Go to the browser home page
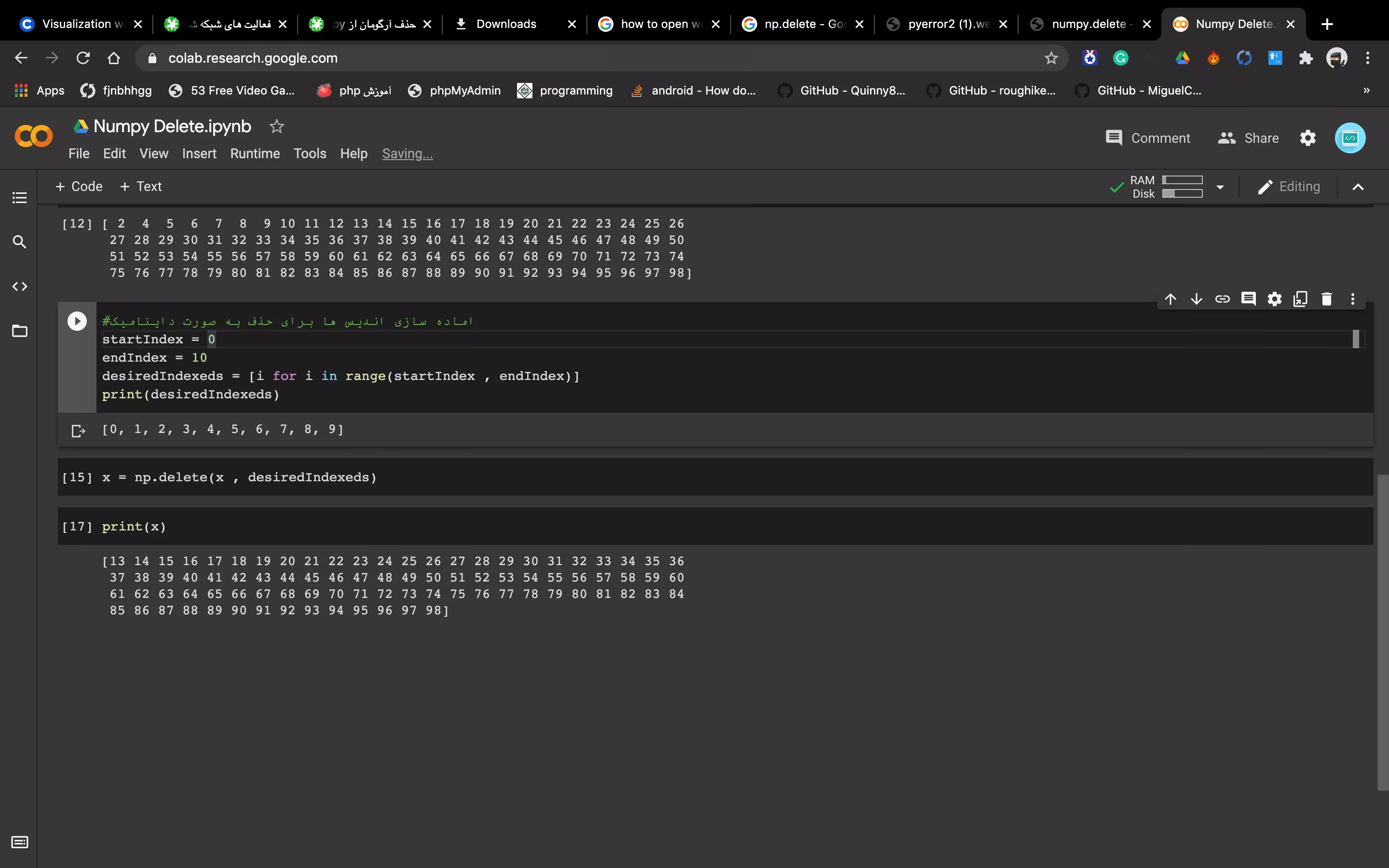Viewport: 1389px width, 868px height. point(114,58)
